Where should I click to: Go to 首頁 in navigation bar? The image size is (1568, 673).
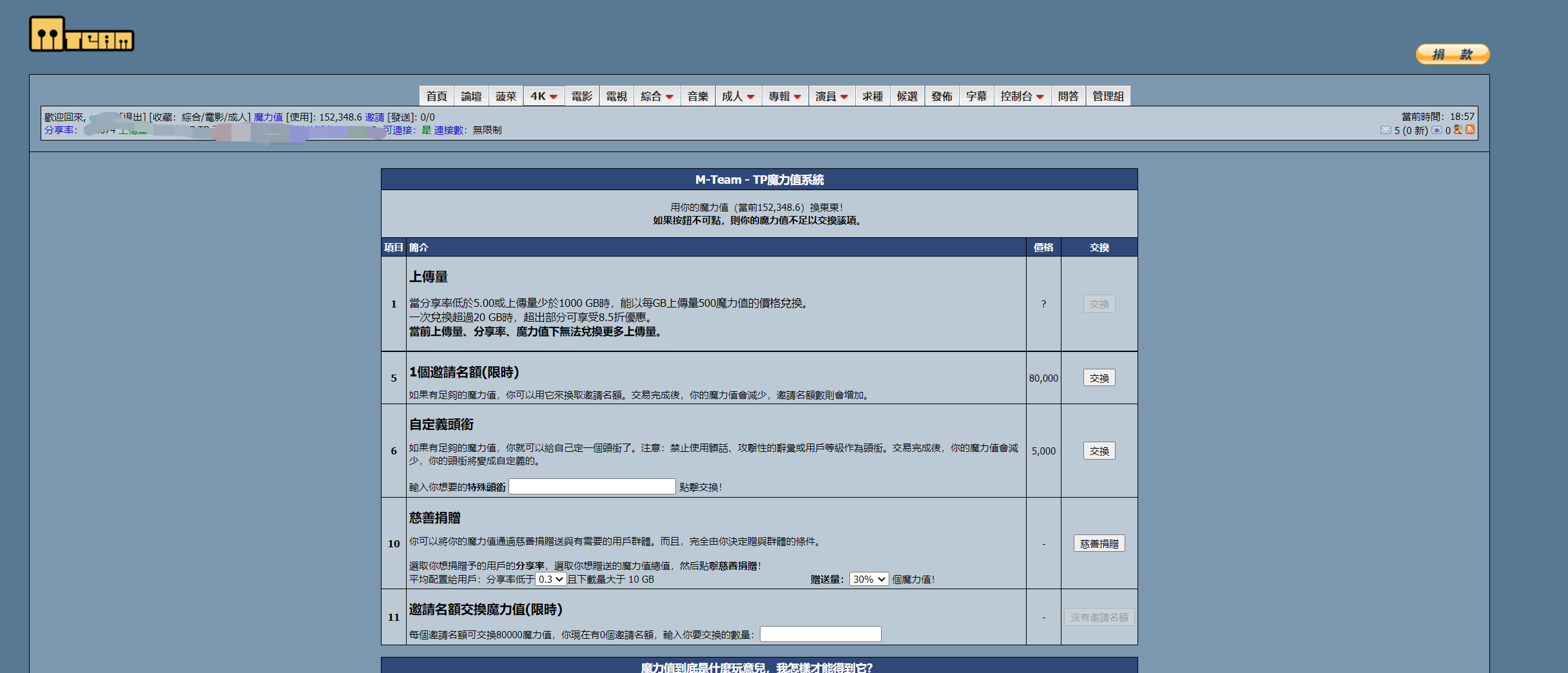tap(436, 96)
